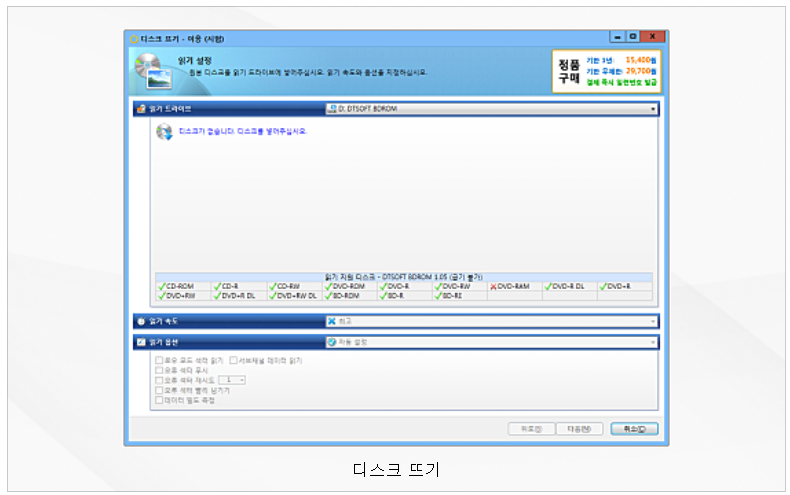Click the BD-ROM cell
This screenshot has width=790, height=495.
click(x=349, y=296)
